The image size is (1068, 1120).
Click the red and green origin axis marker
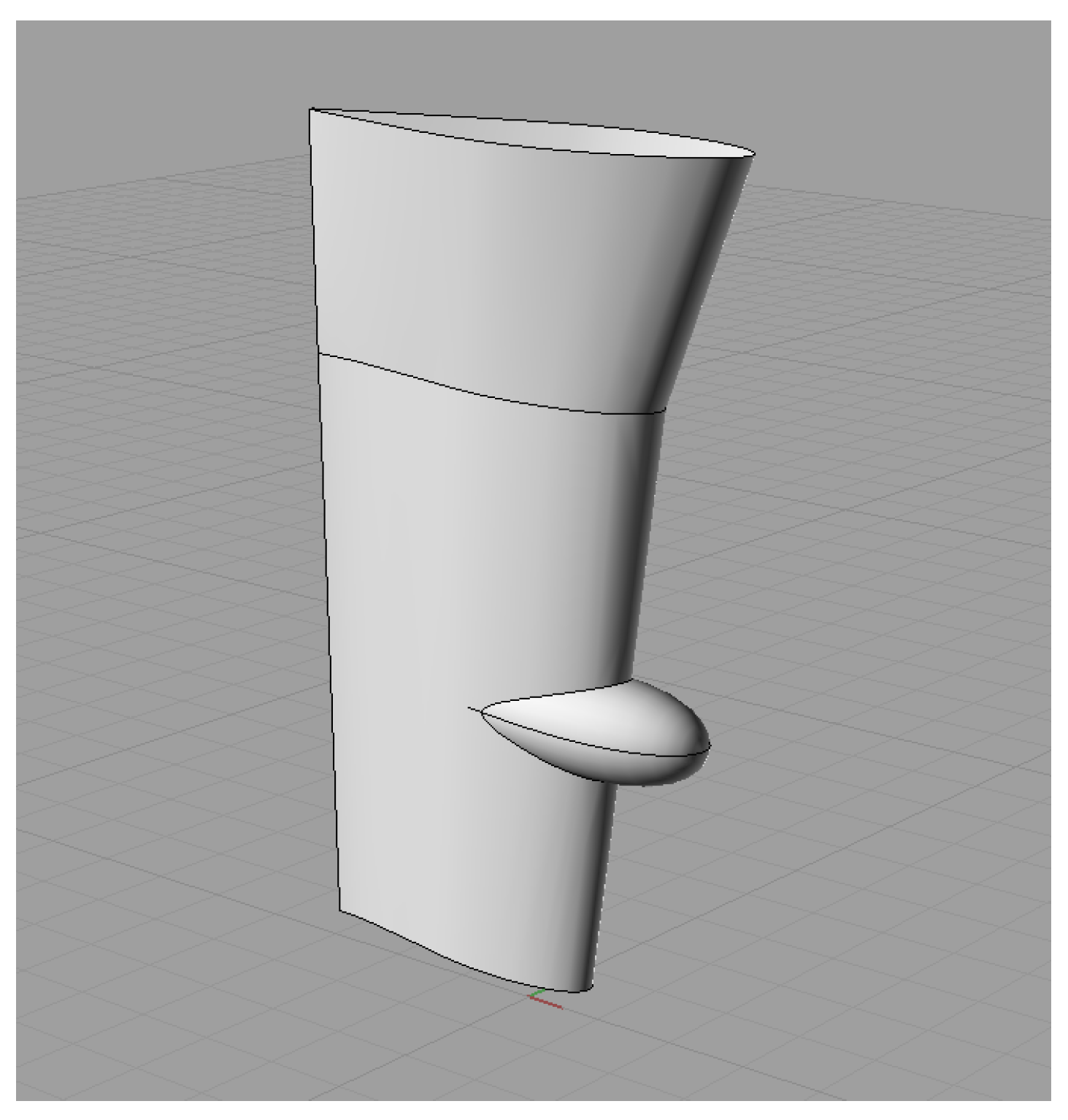545,999
